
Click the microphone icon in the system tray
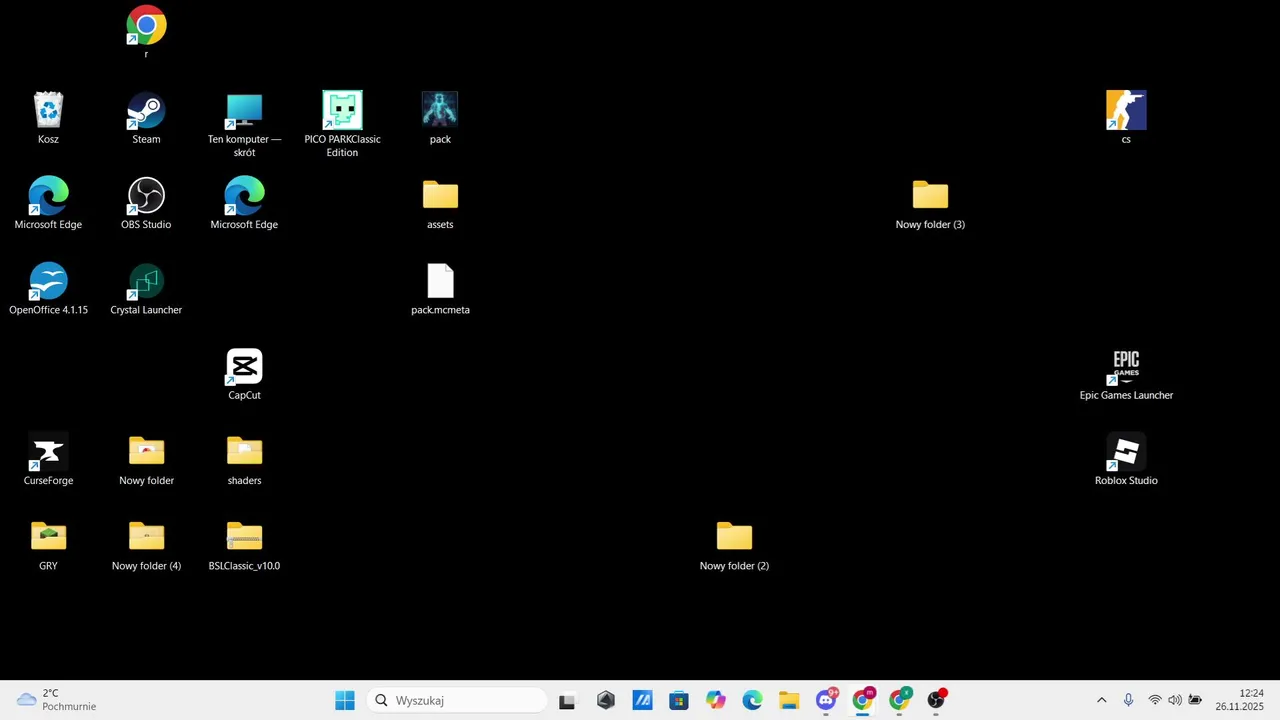tap(1128, 700)
